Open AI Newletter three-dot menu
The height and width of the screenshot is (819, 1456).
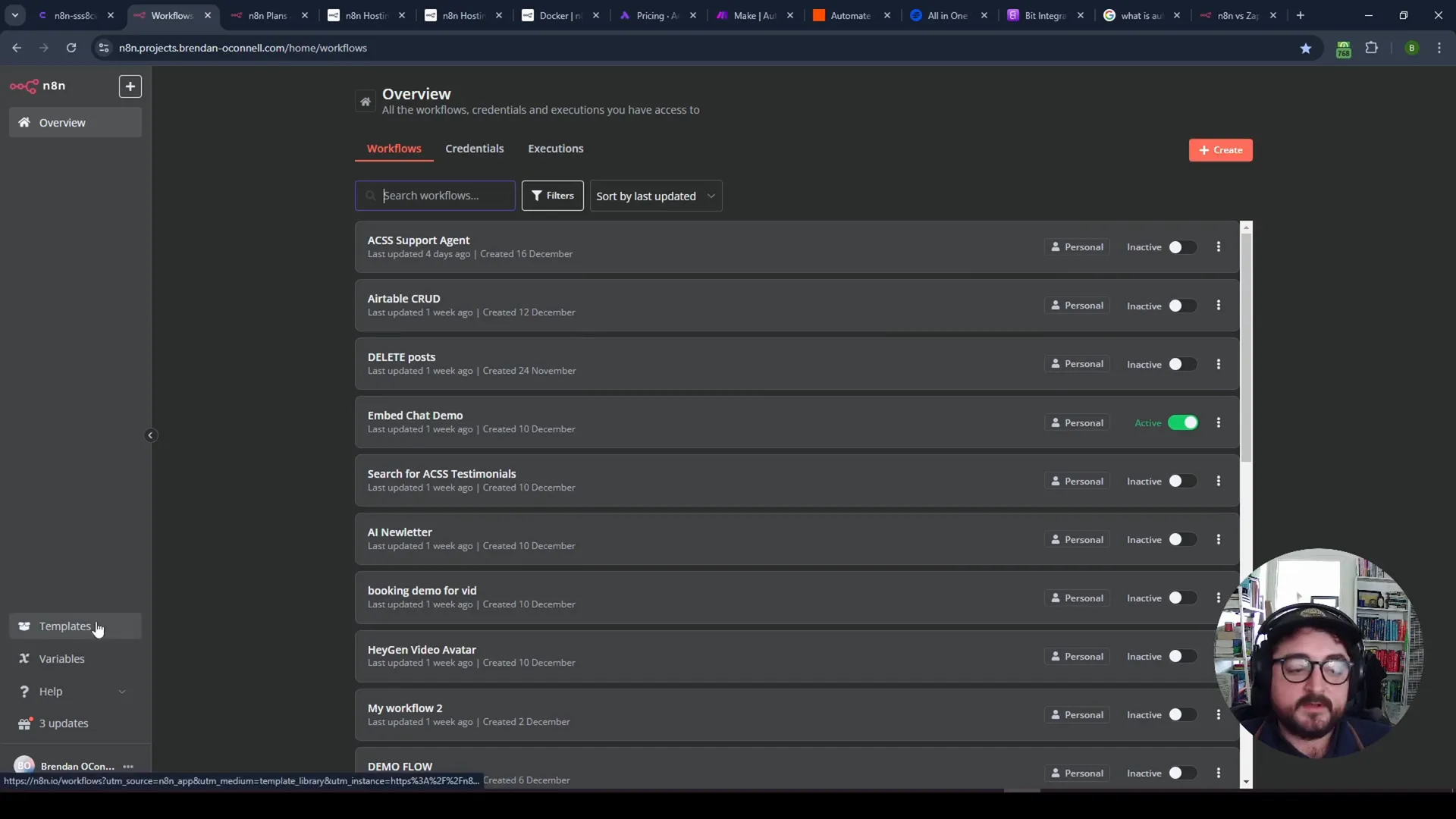point(1219,539)
